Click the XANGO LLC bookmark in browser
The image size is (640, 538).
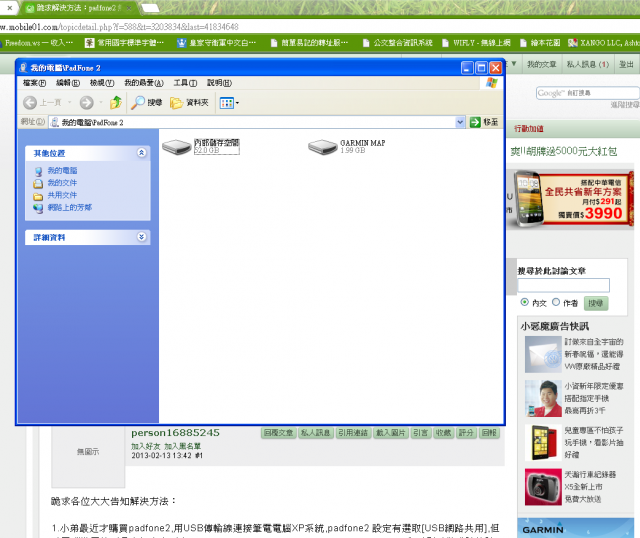(604, 43)
